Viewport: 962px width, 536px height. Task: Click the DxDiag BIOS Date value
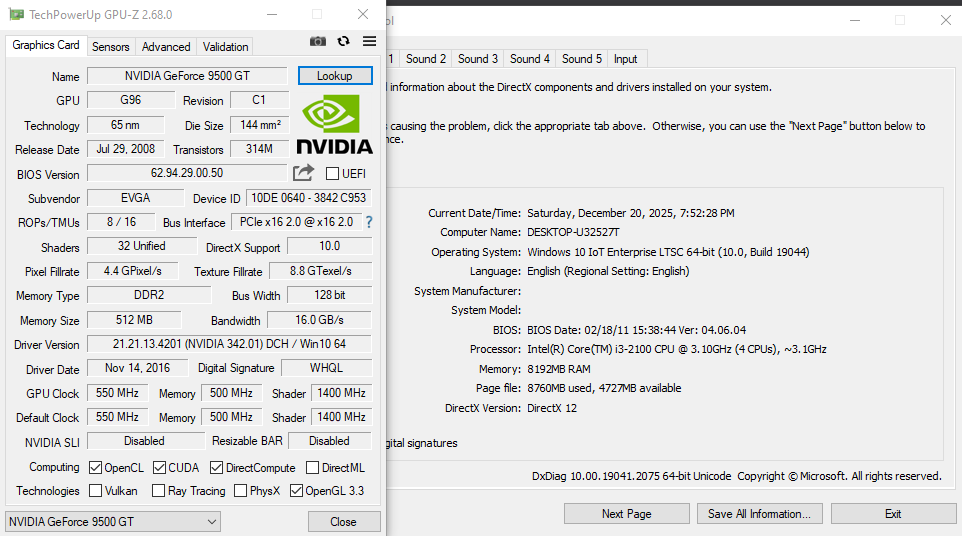(x=636, y=330)
